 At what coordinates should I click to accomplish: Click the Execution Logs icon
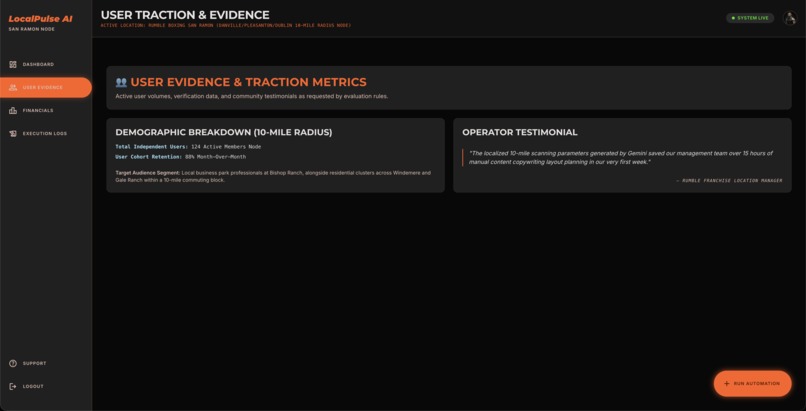pyautogui.click(x=13, y=134)
